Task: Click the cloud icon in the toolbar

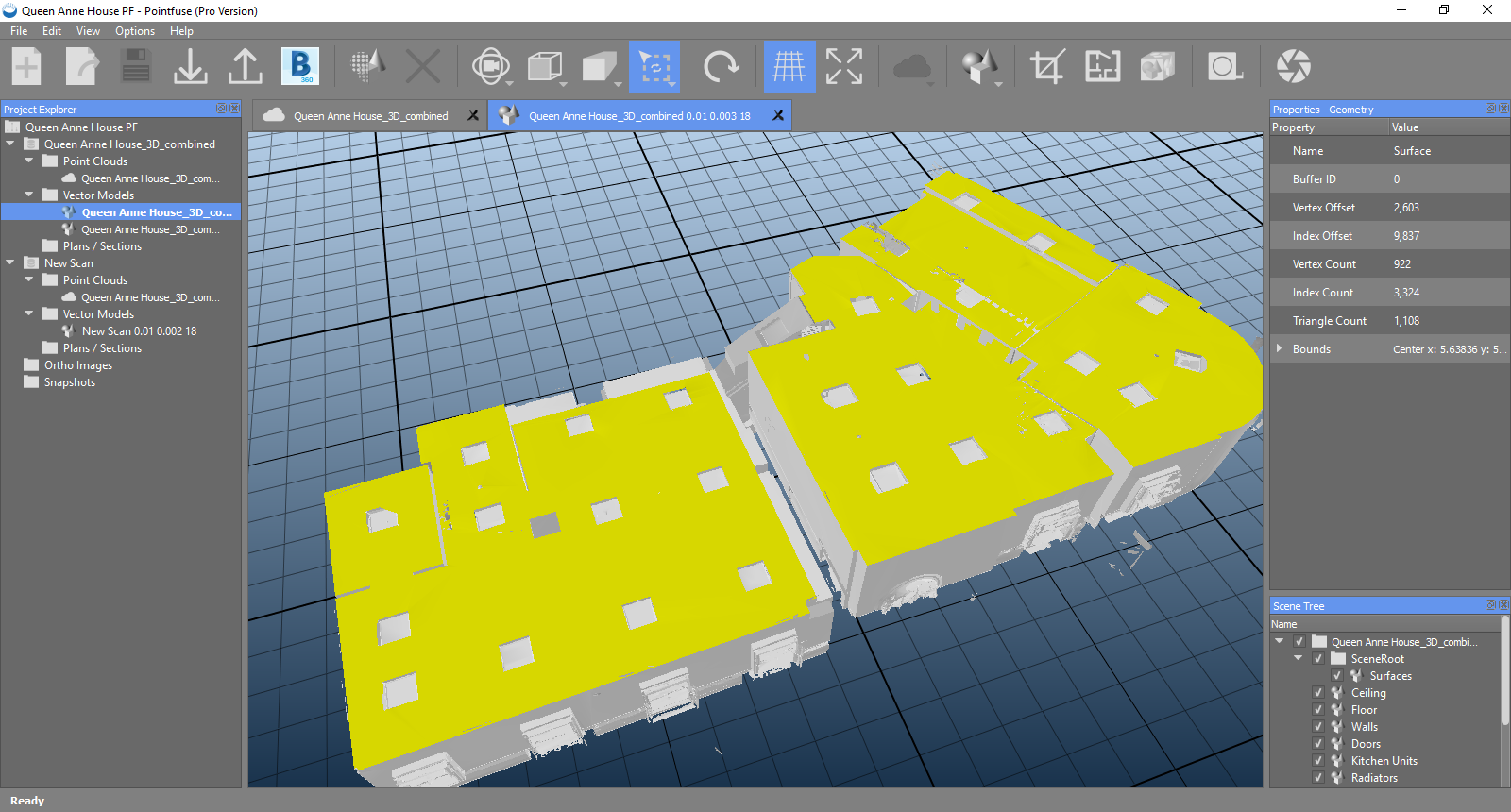Action: (912, 67)
